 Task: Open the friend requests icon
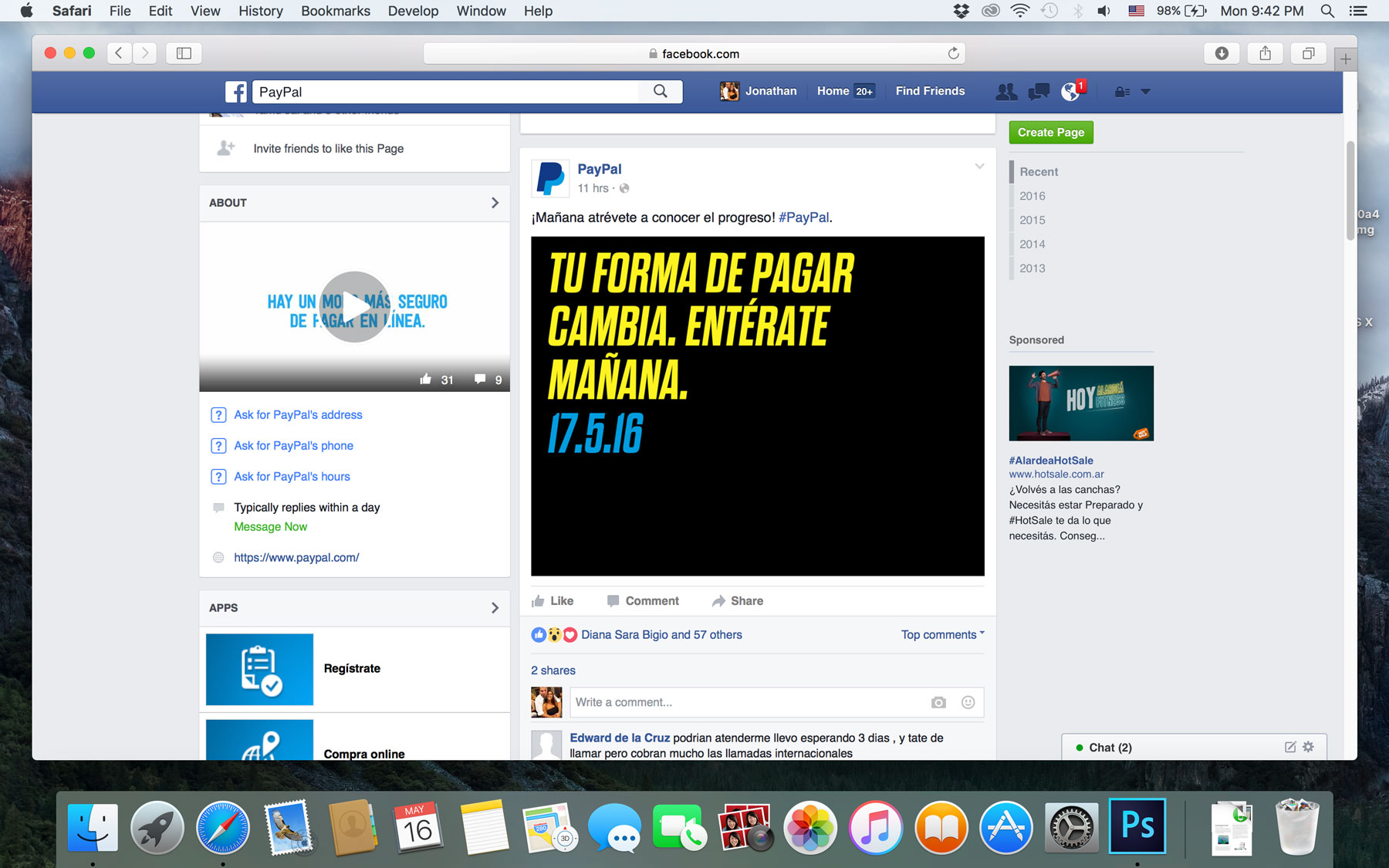[x=1006, y=92]
